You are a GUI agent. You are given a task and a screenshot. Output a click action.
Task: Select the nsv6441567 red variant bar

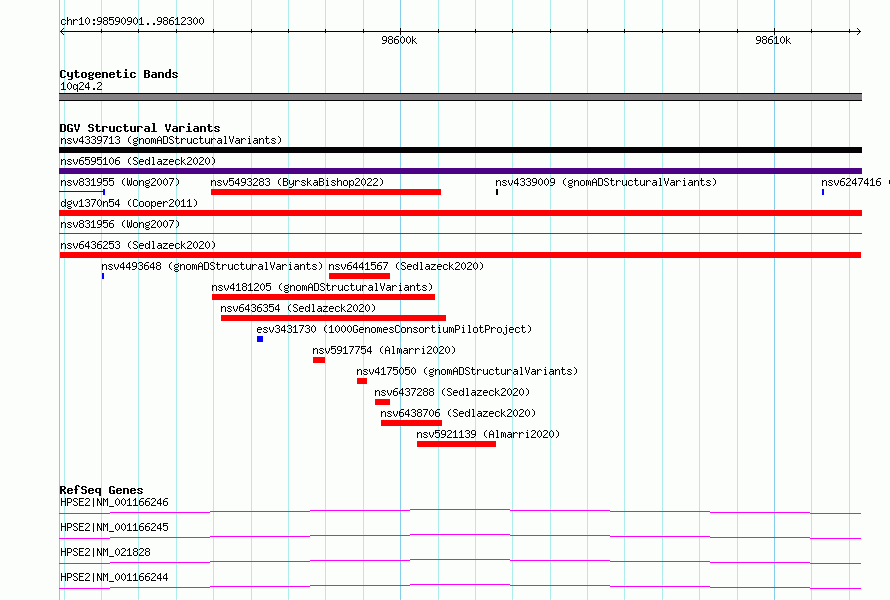point(359,276)
